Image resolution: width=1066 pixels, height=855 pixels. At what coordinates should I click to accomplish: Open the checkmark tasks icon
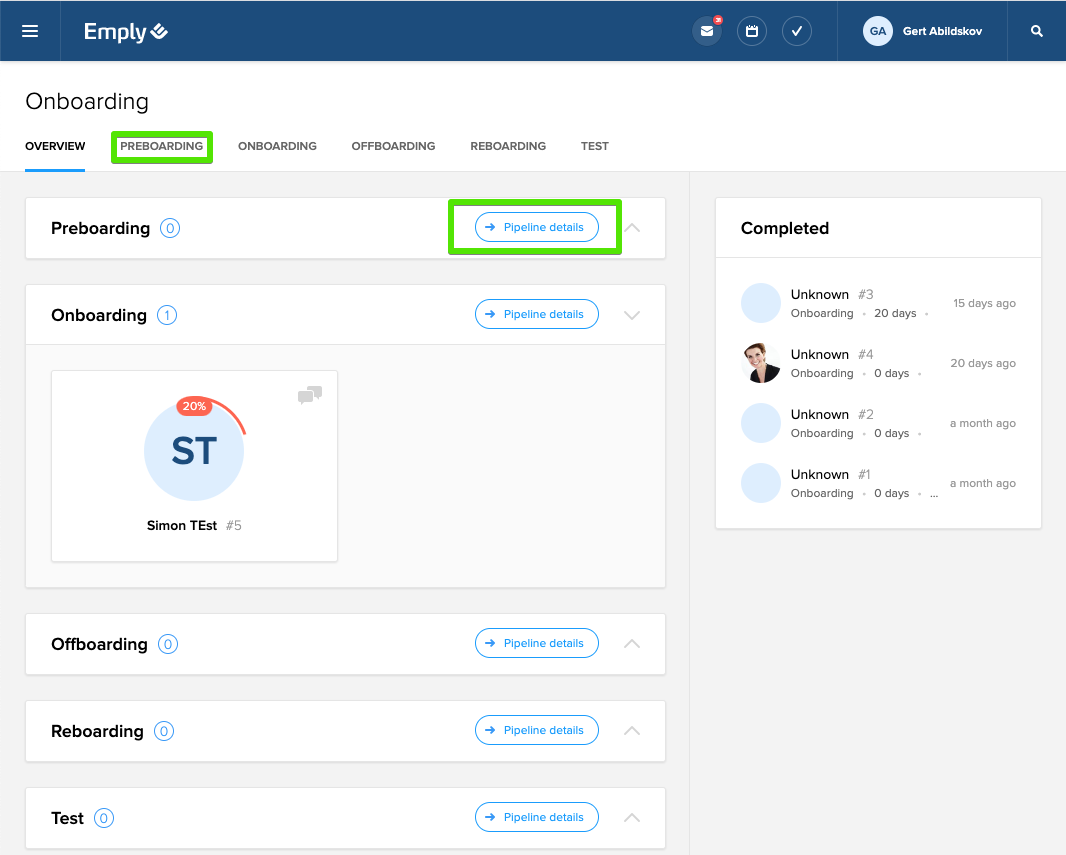(x=797, y=31)
